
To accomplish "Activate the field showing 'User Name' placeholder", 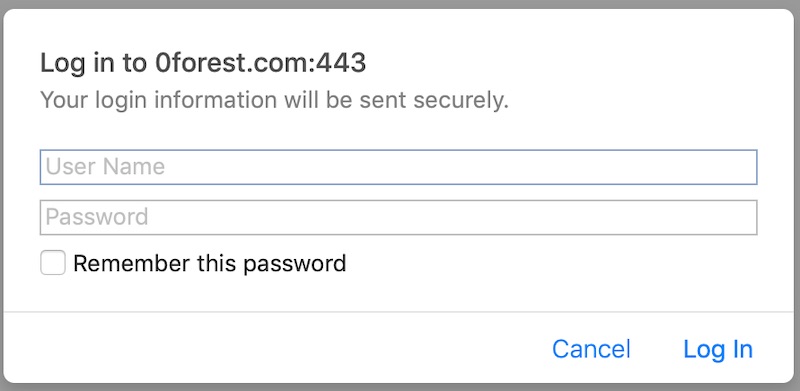I will pos(398,167).
